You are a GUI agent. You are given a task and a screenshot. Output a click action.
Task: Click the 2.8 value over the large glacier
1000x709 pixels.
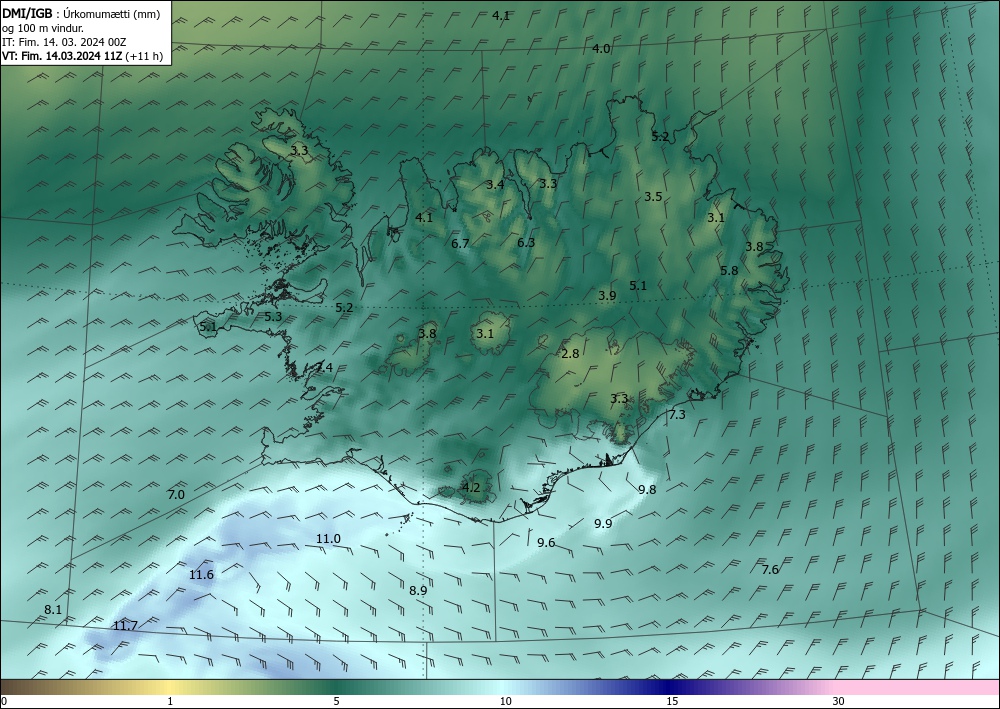tap(570, 353)
